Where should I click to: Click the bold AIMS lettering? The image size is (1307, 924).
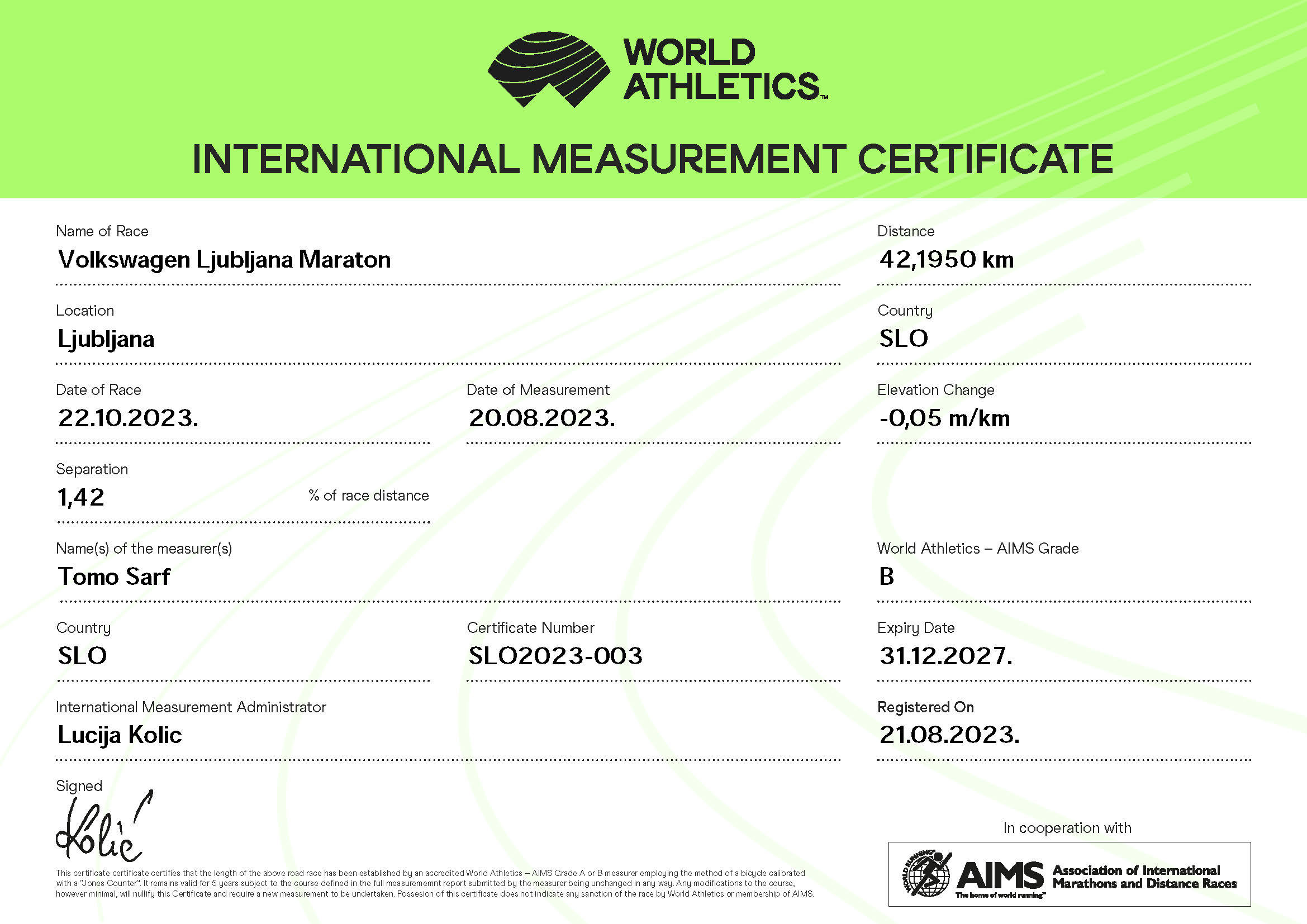(x=1000, y=874)
